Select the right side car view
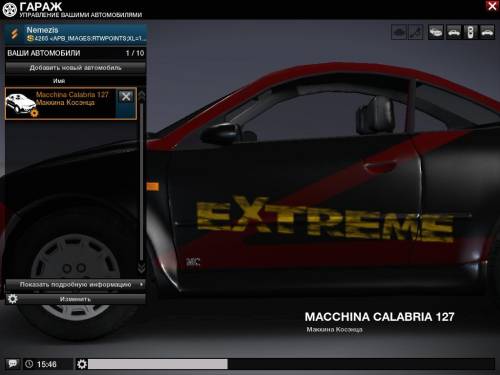500x375 pixels. coord(487,32)
